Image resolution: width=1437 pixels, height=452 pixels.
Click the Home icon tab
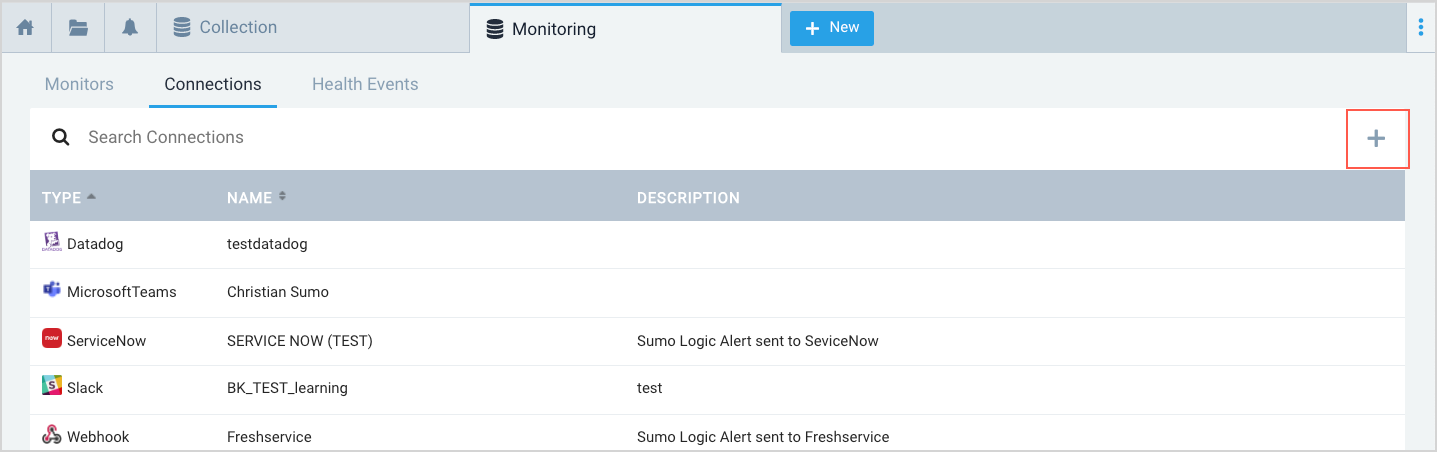pyautogui.click(x=26, y=28)
